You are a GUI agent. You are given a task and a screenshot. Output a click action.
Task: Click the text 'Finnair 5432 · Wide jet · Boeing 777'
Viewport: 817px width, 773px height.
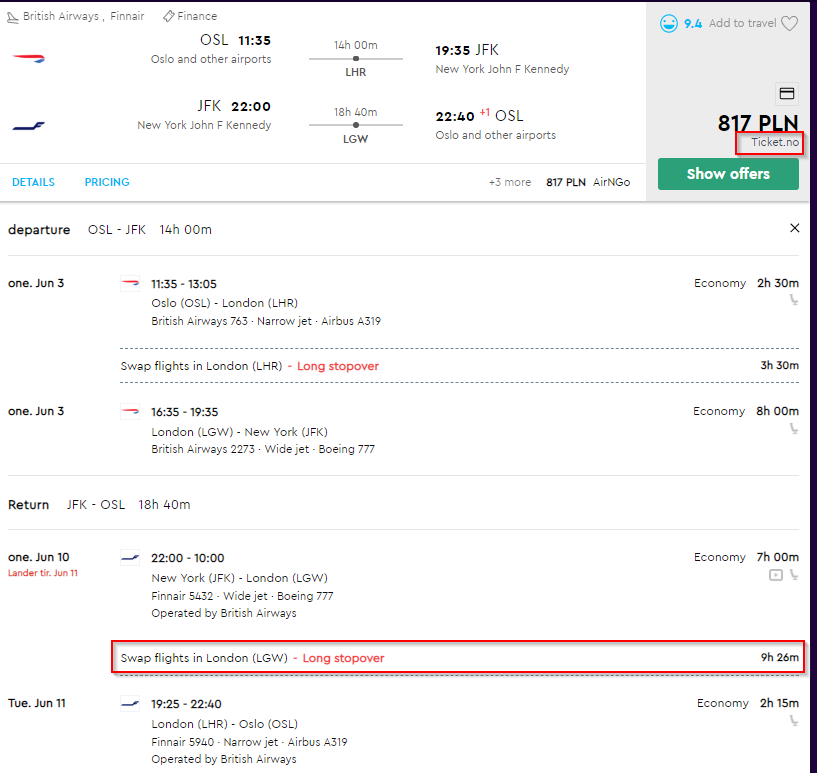click(x=242, y=596)
